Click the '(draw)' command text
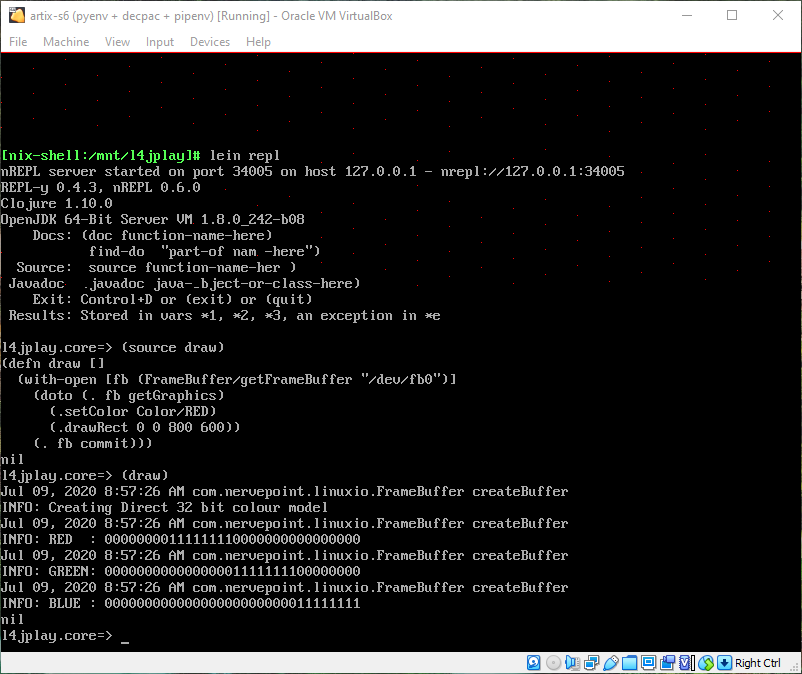The image size is (802, 674). pyautogui.click(x=145, y=476)
